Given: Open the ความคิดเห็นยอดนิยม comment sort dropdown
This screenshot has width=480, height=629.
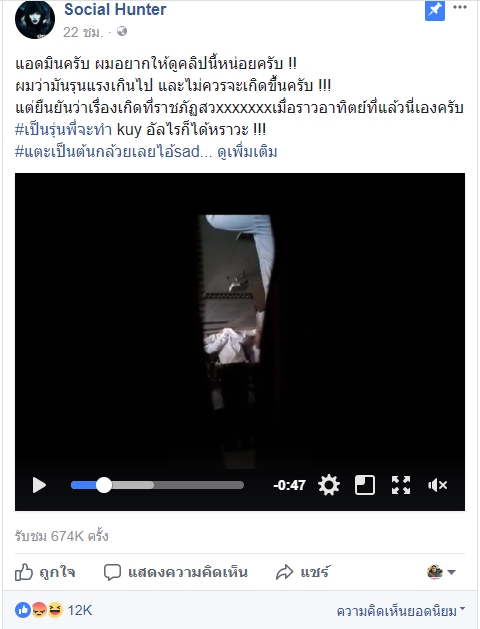Looking at the screenshot, I should pos(401,611).
